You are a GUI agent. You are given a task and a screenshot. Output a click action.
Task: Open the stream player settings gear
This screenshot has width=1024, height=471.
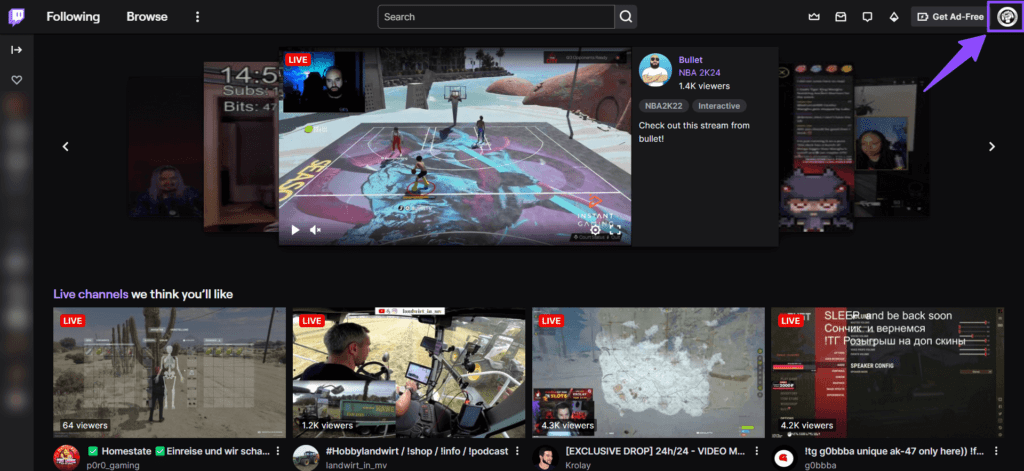(595, 229)
